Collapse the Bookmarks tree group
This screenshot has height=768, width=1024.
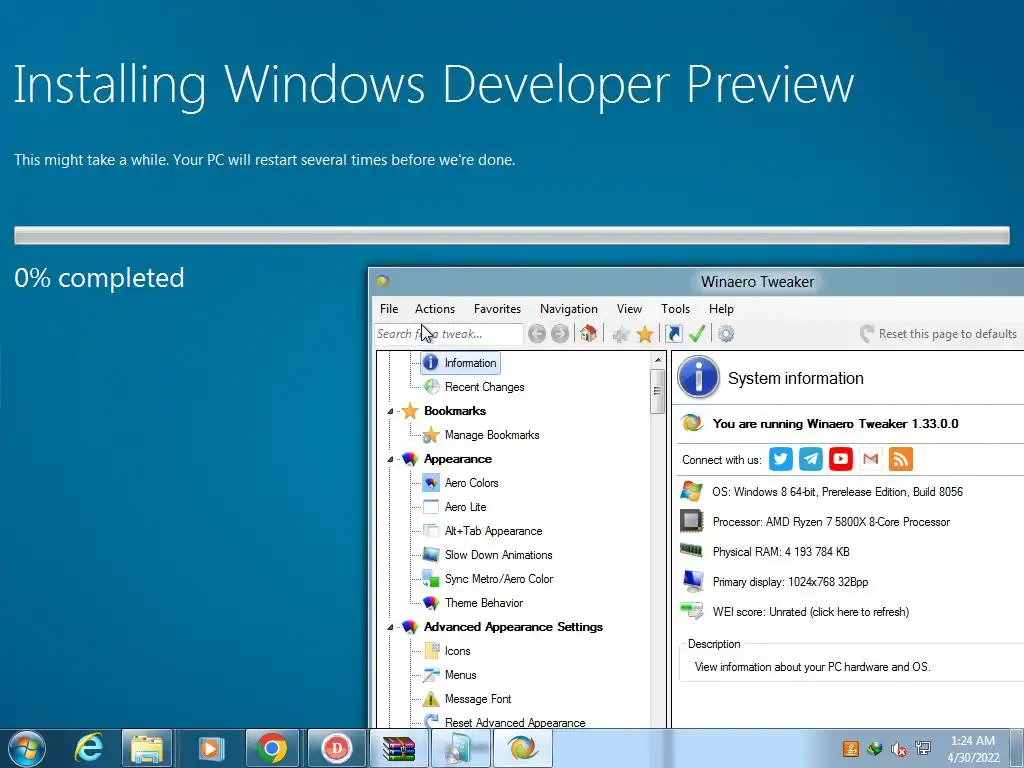(x=390, y=411)
